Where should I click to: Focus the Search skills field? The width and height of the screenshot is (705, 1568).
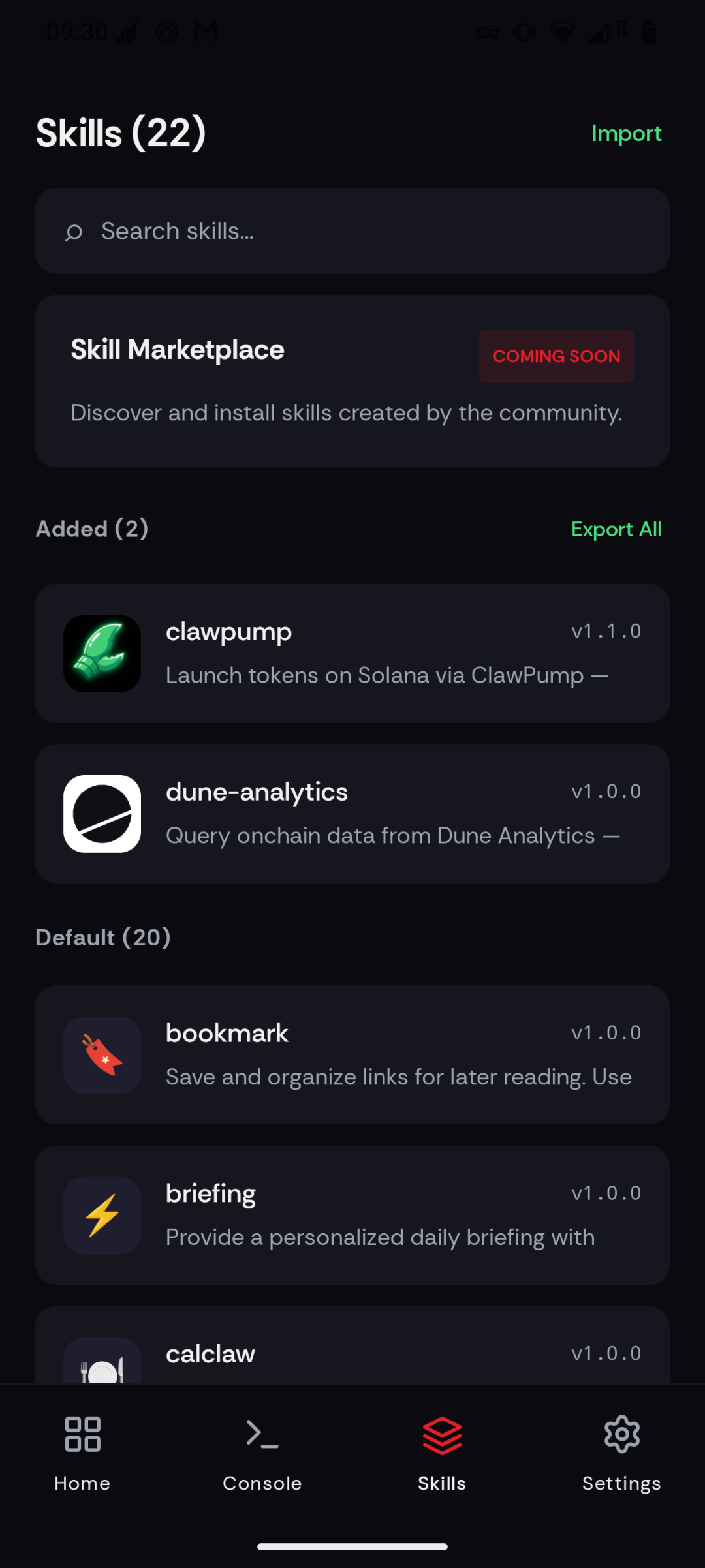pyautogui.click(x=352, y=231)
